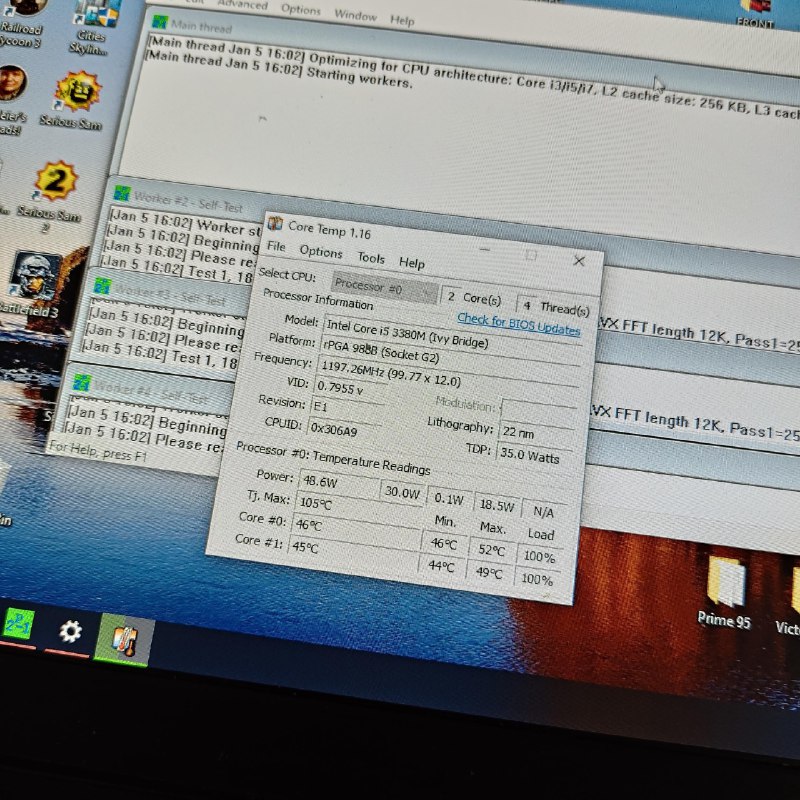Click the Model field Intel Core i5 3380M

[452, 336]
